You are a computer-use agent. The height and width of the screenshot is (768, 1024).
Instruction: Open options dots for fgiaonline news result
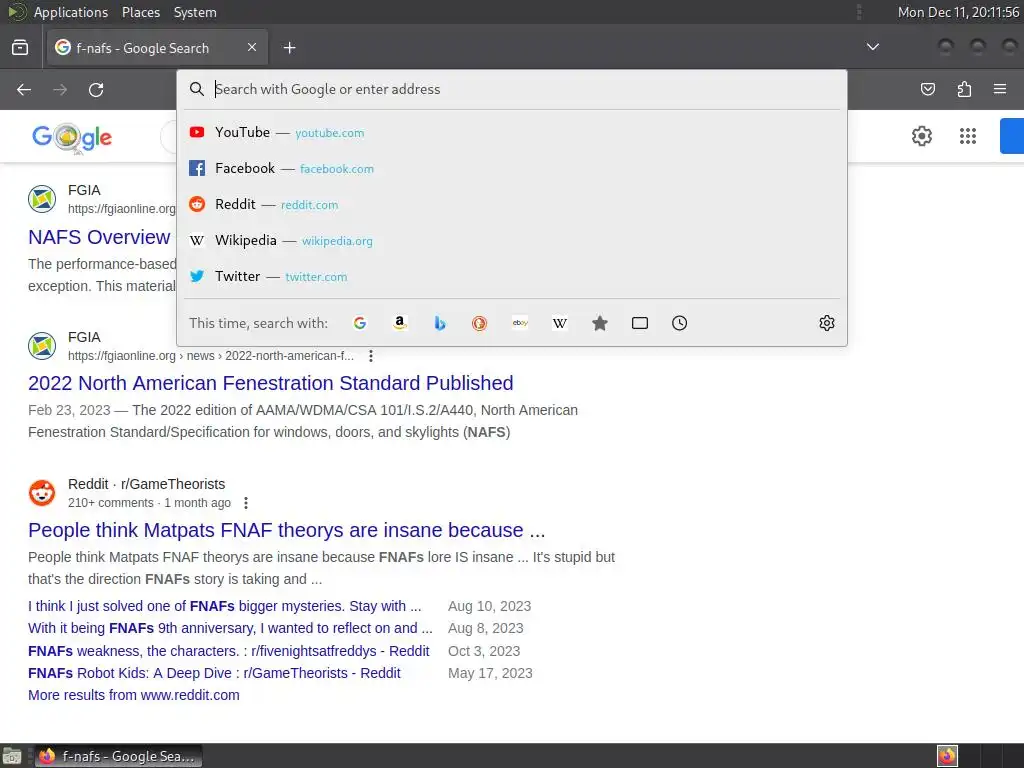tap(371, 356)
